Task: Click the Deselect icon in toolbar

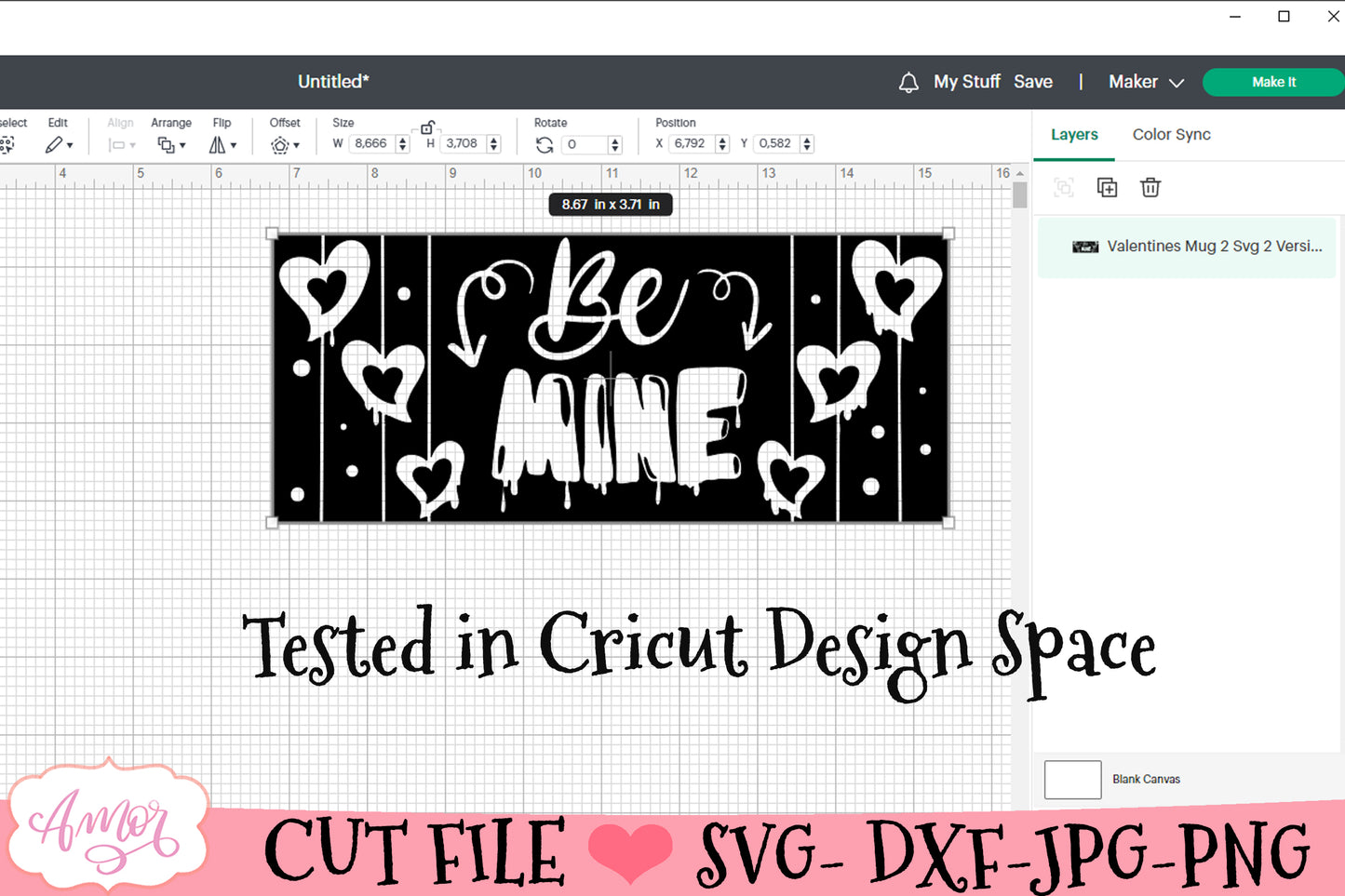Action: click(7, 144)
